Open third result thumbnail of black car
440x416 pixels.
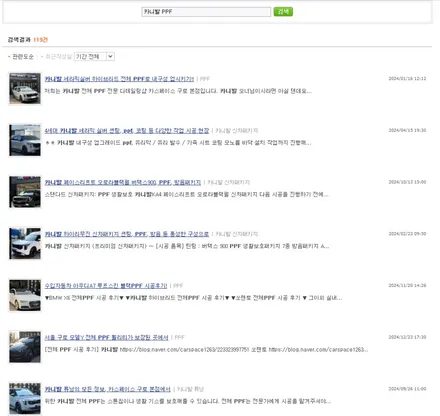pos(25,192)
